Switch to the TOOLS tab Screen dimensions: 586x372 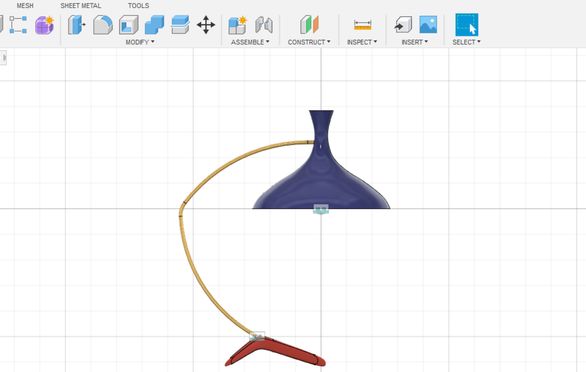tap(138, 6)
